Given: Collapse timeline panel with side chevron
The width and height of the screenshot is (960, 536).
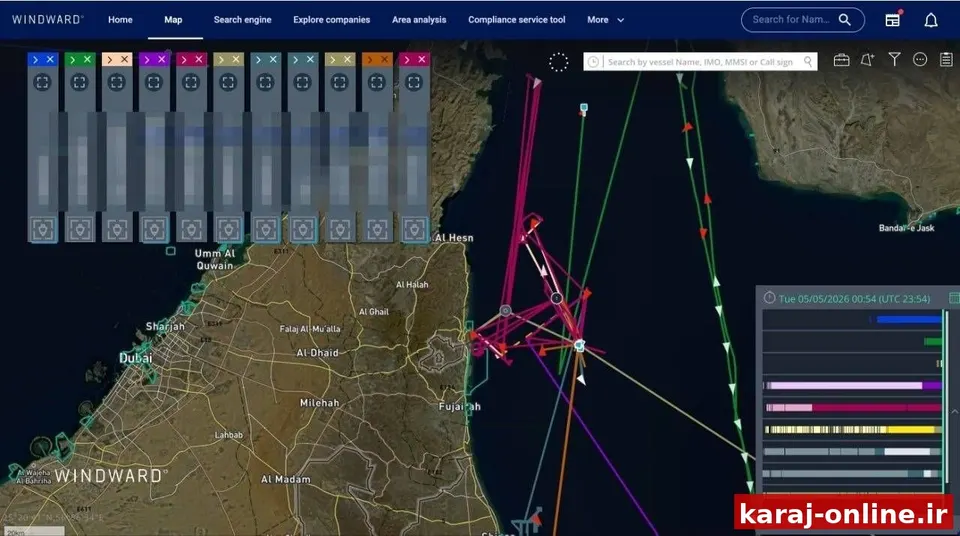Looking at the screenshot, I should (954, 412).
